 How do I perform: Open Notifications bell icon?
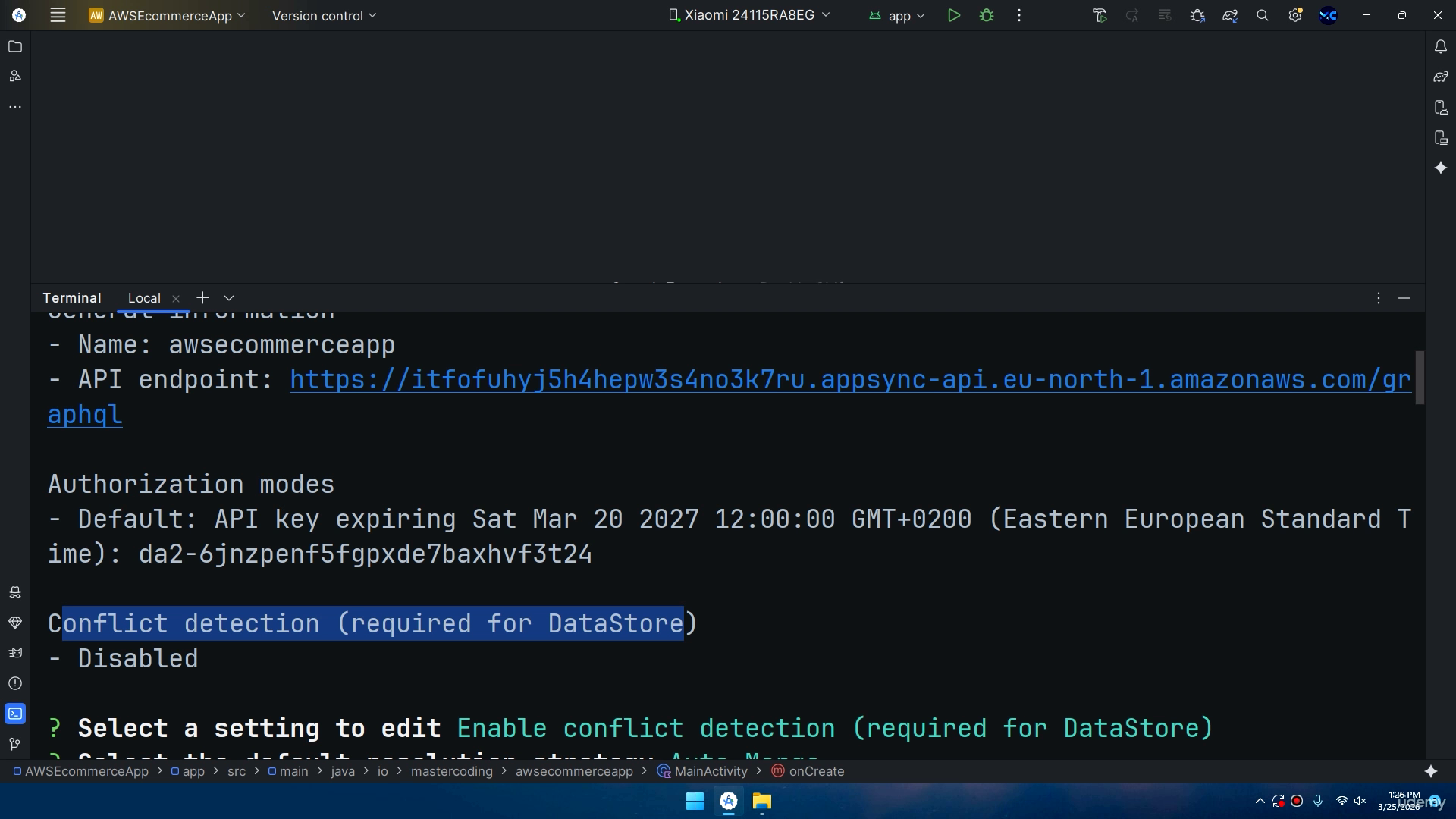pyautogui.click(x=1441, y=46)
